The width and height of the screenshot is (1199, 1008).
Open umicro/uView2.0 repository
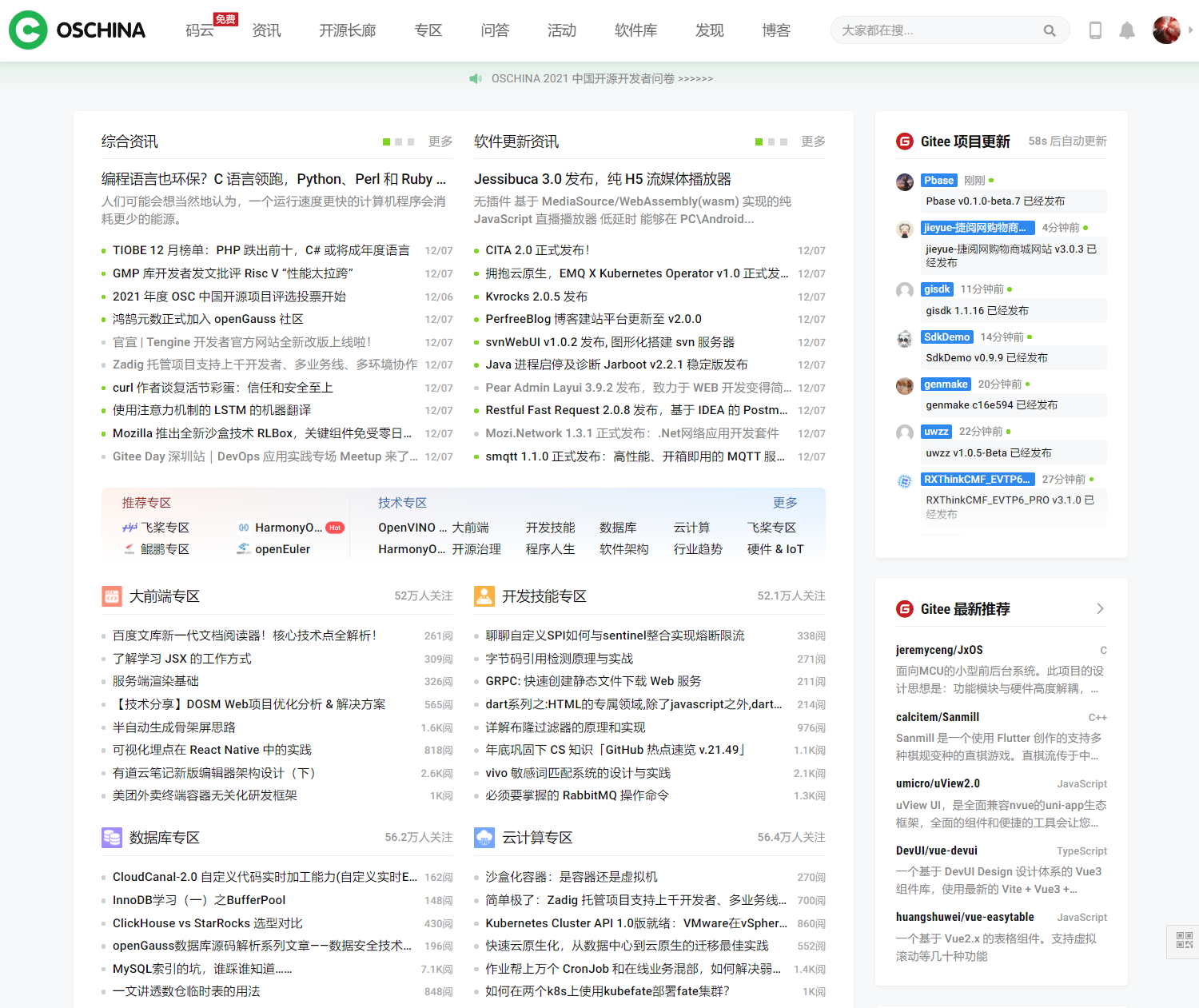pyautogui.click(x=938, y=784)
